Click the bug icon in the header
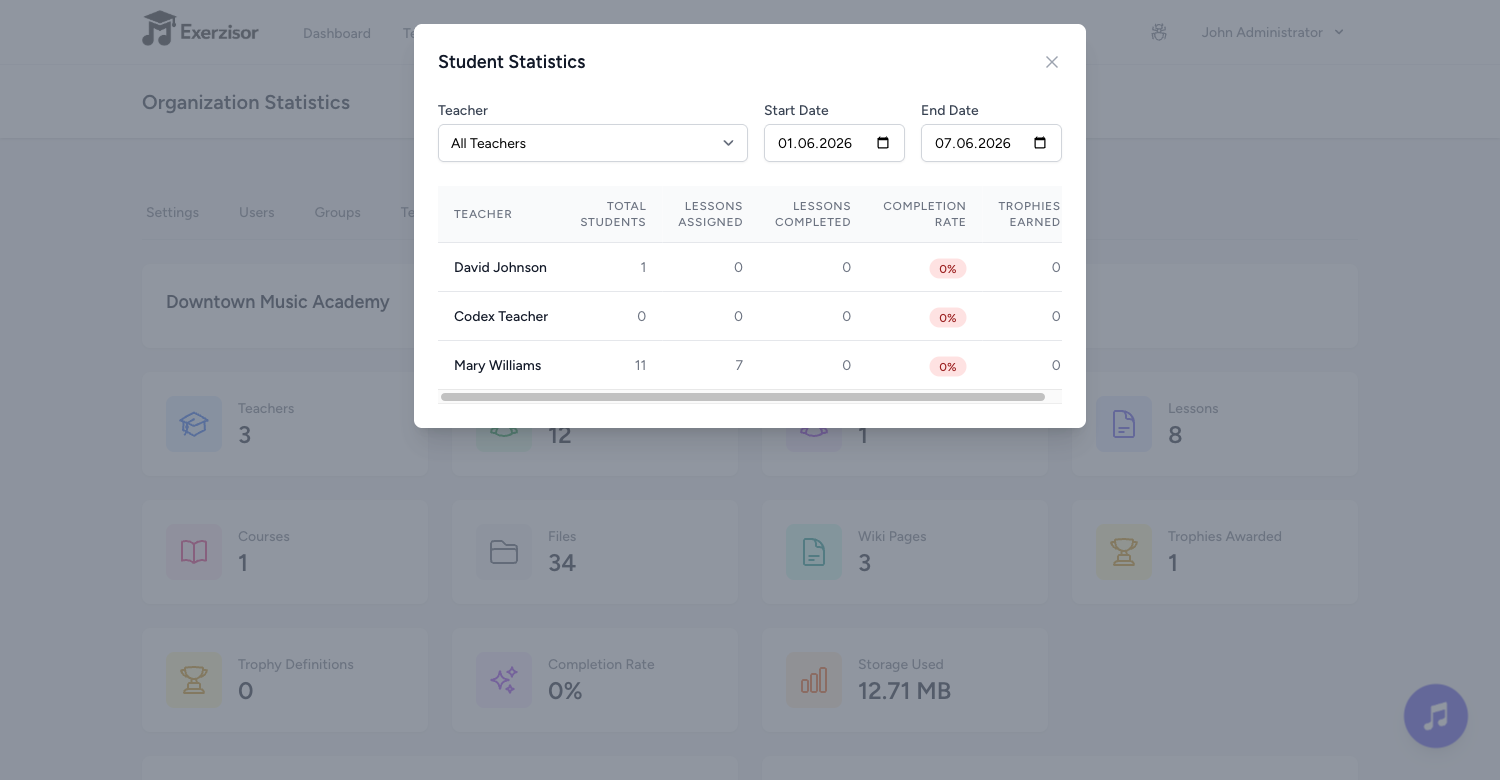Viewport: 1500px width, 780px height. point(1159,32)
